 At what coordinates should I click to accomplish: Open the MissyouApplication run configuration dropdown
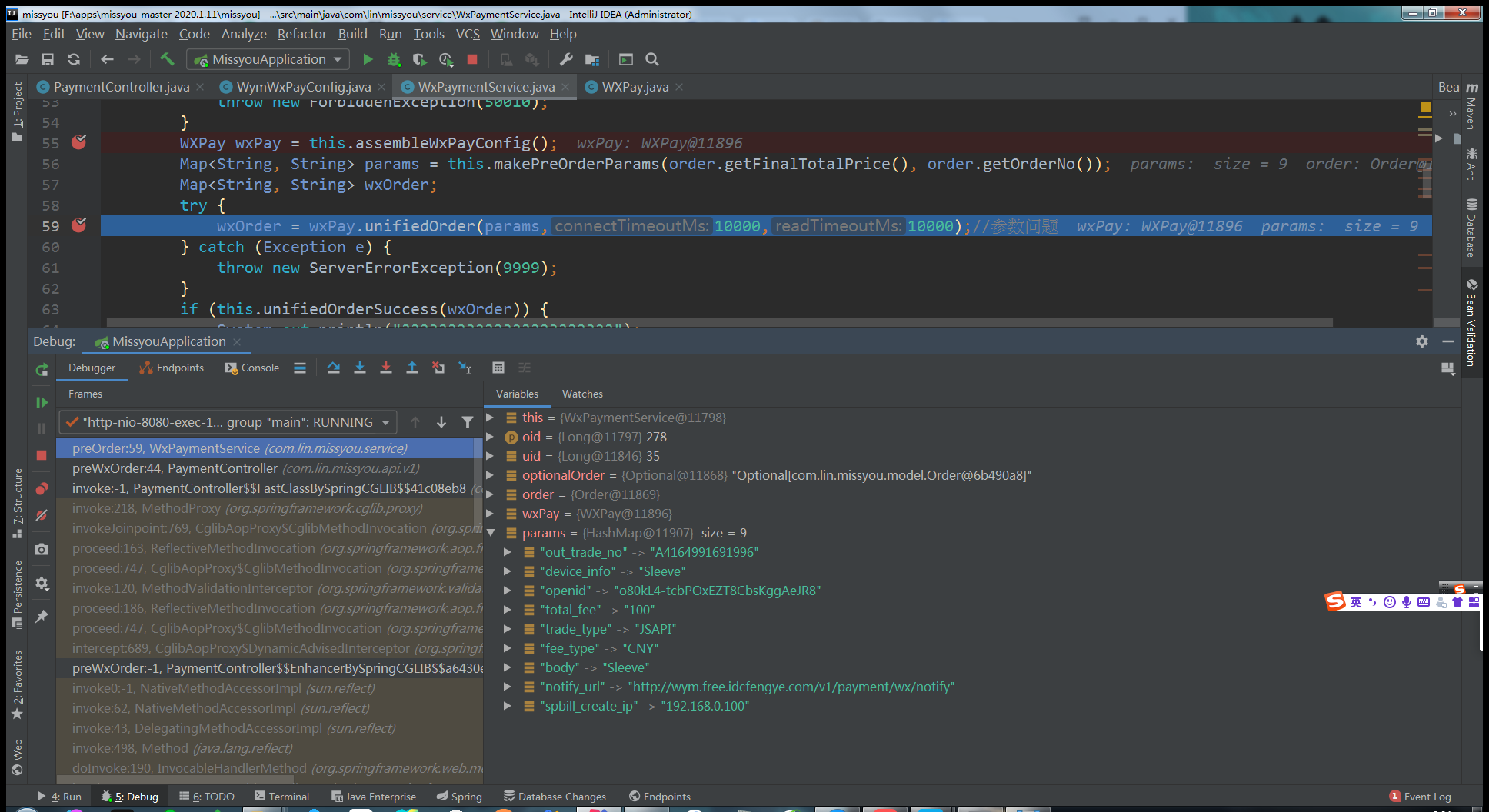(268, 59)
